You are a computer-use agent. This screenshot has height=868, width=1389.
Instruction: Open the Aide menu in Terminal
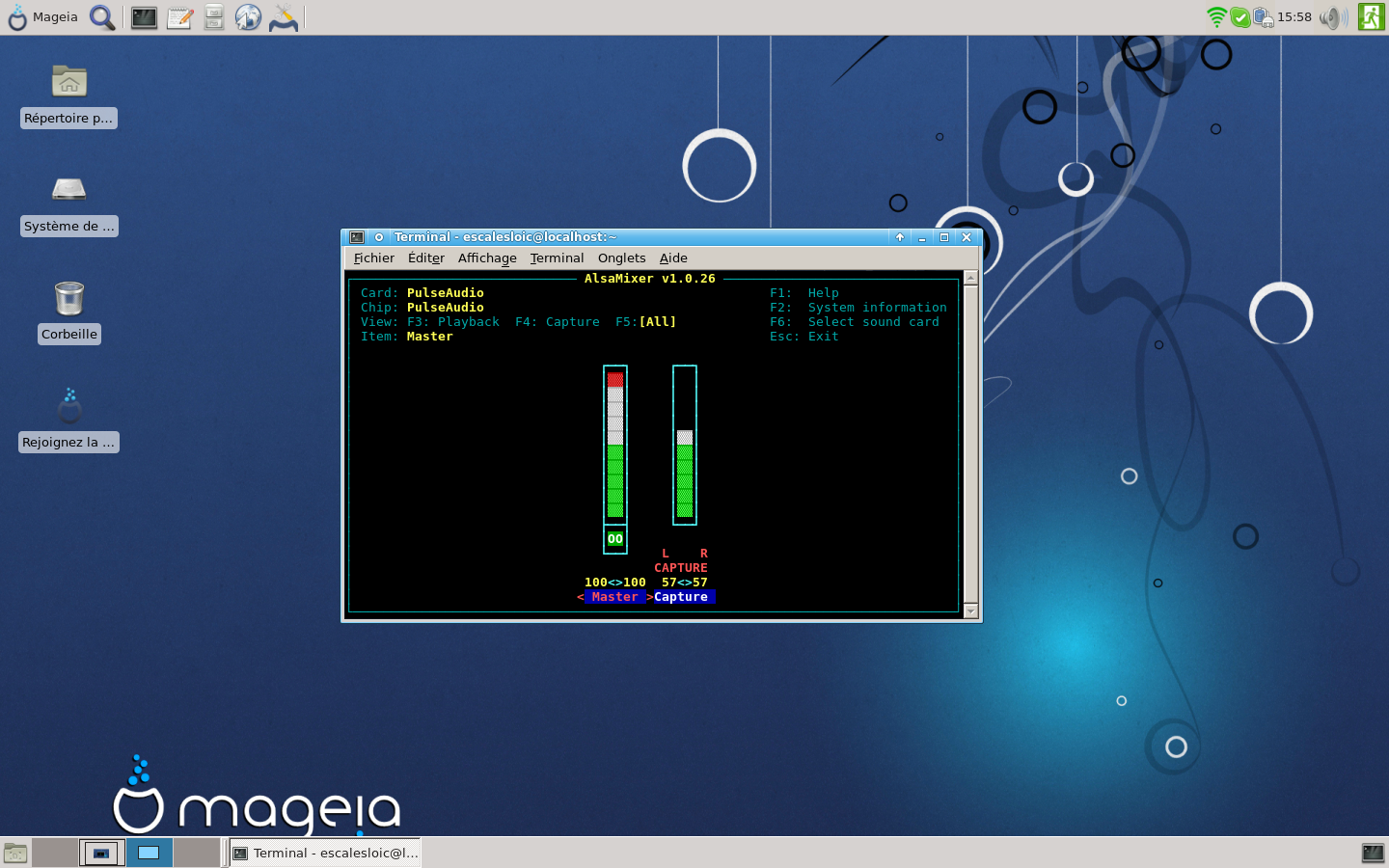coord(673,258)
